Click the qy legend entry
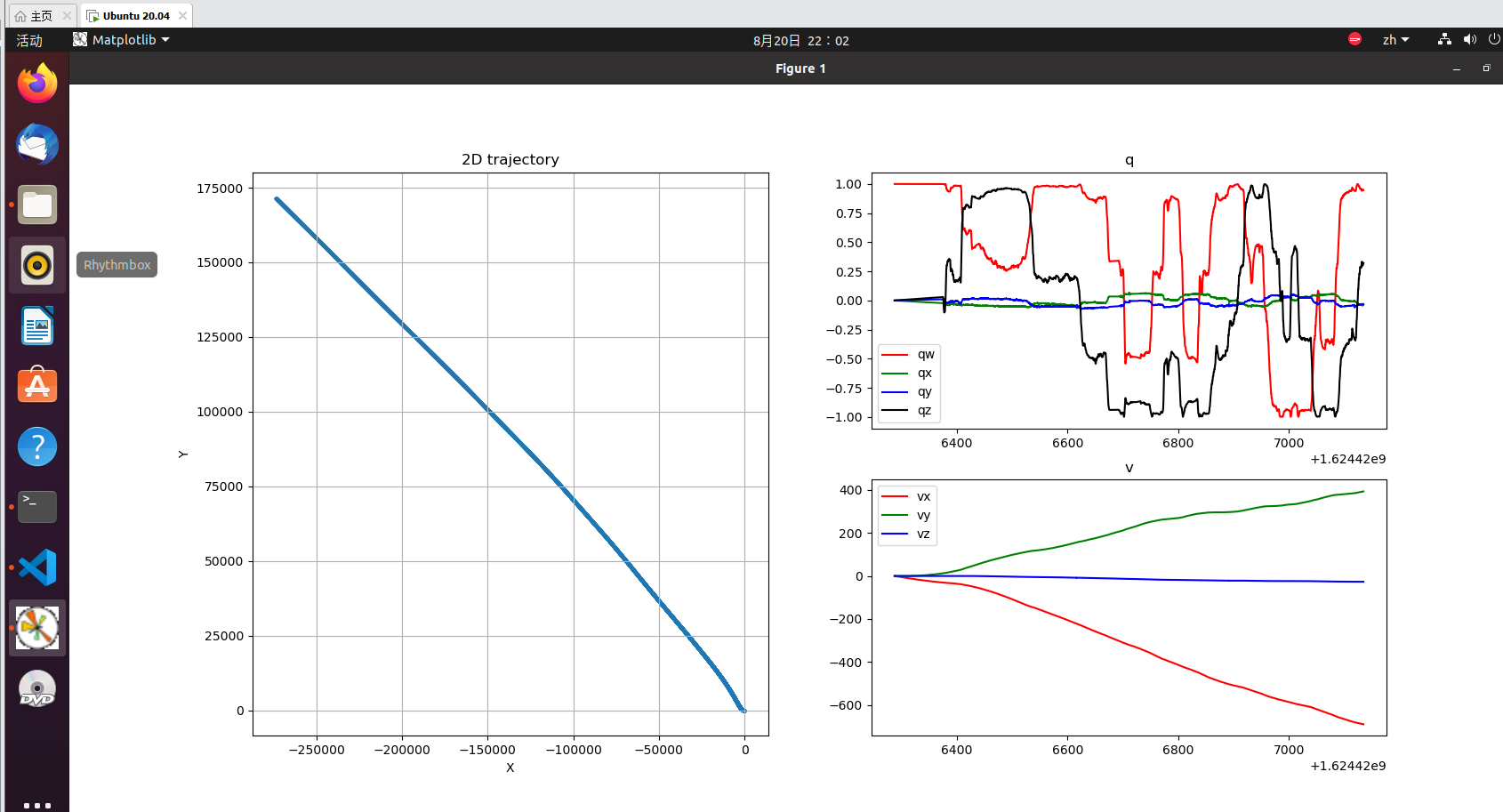 [909, 391]
